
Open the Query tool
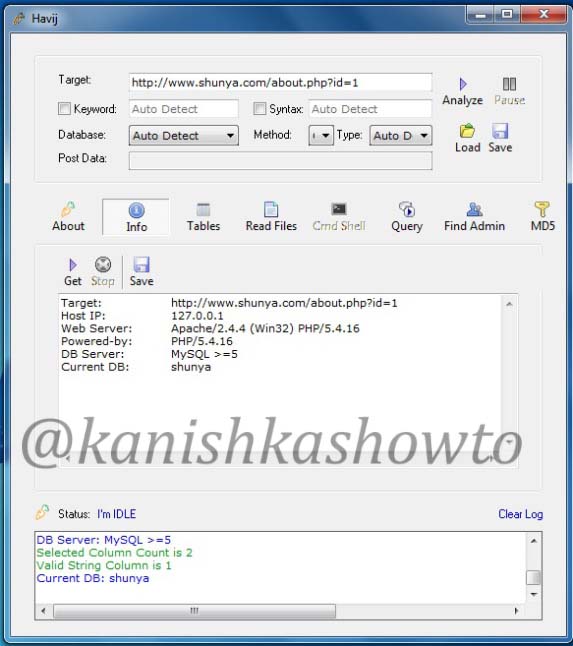click(x=407, y=217)
